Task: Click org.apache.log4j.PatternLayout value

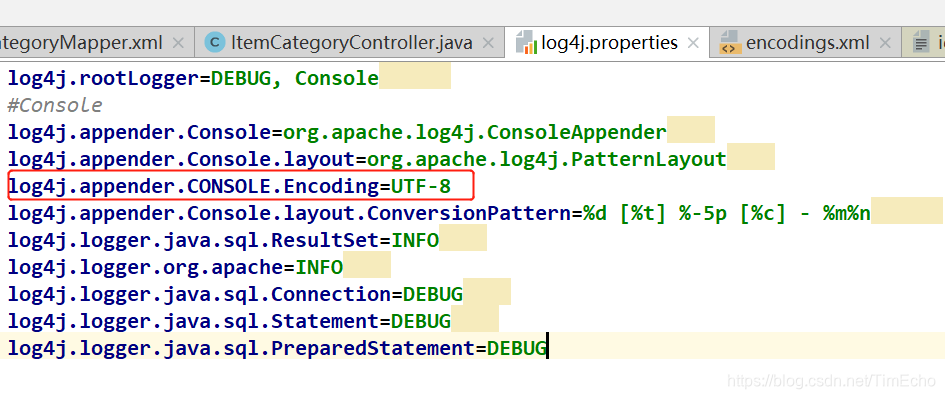Action: pyautogui.click(x=547, y=159)
